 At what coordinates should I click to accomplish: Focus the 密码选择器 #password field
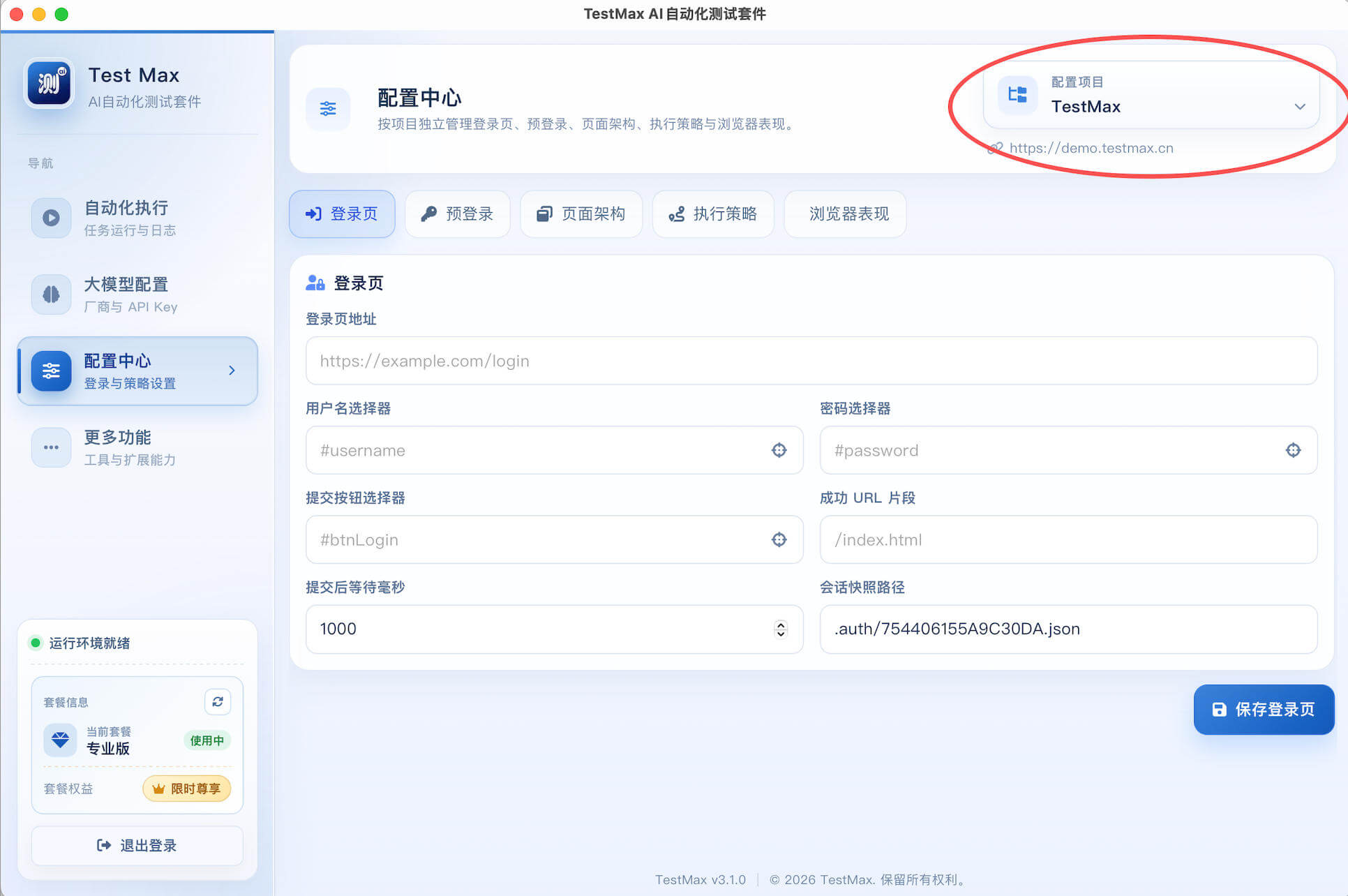[1069, 450]
